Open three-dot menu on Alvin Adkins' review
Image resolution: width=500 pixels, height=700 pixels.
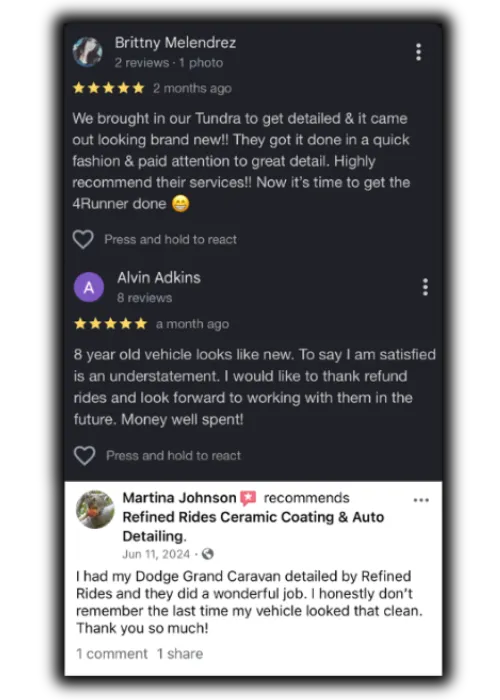point(425,287)
